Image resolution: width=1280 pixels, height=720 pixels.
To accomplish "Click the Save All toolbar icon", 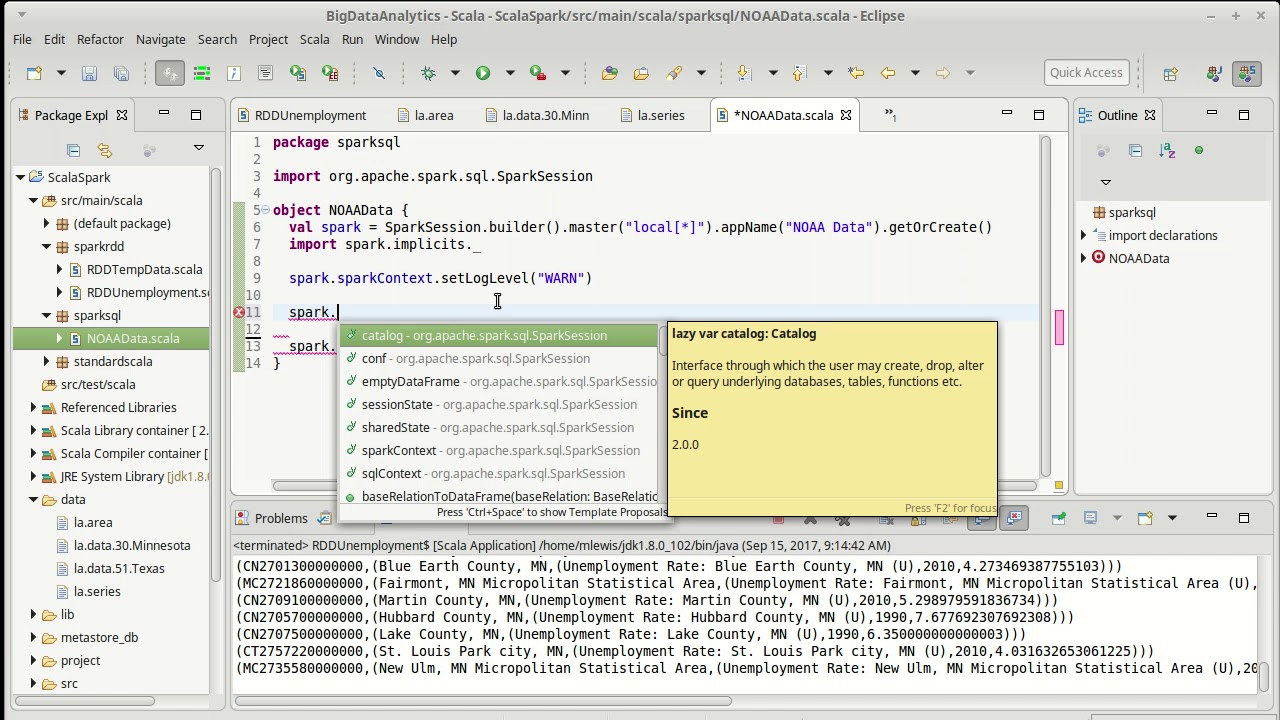I will (121, 73).
